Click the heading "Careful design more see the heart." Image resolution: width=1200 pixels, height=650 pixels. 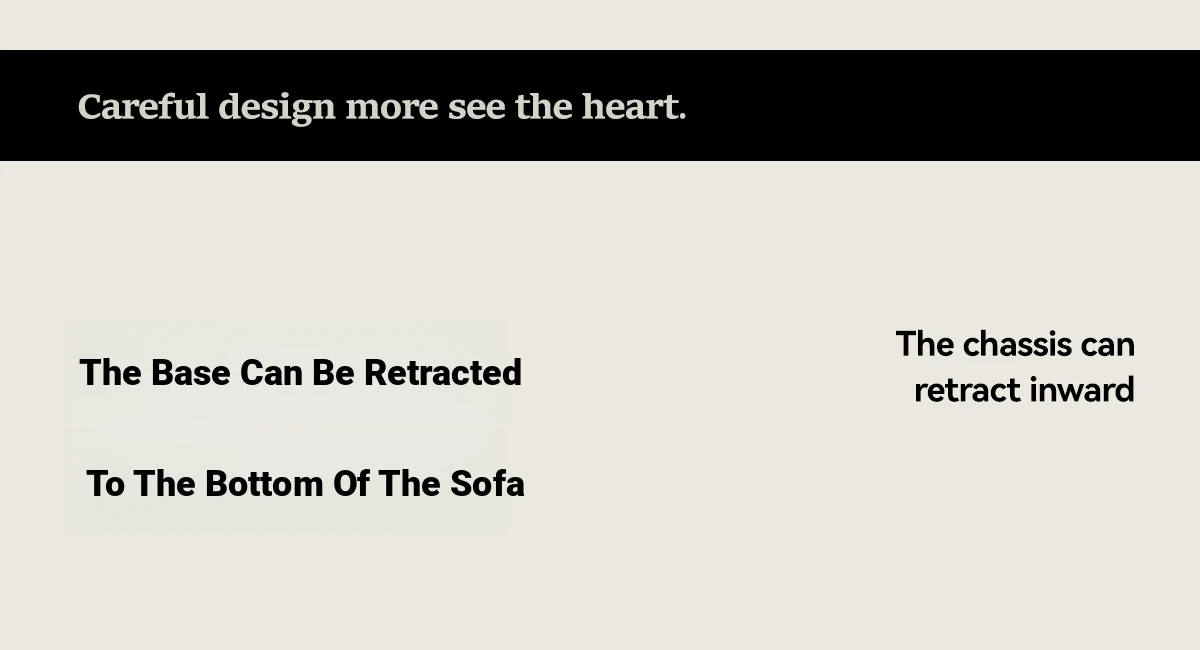click(382, 107)
